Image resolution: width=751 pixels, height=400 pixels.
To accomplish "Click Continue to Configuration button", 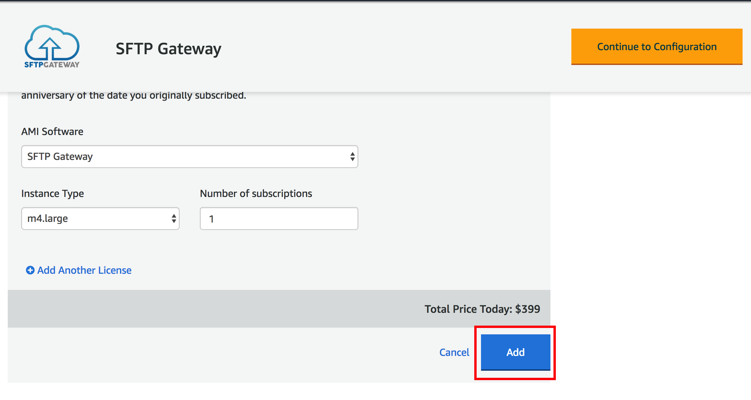I will pyautogui.click(x=657, y=46).
